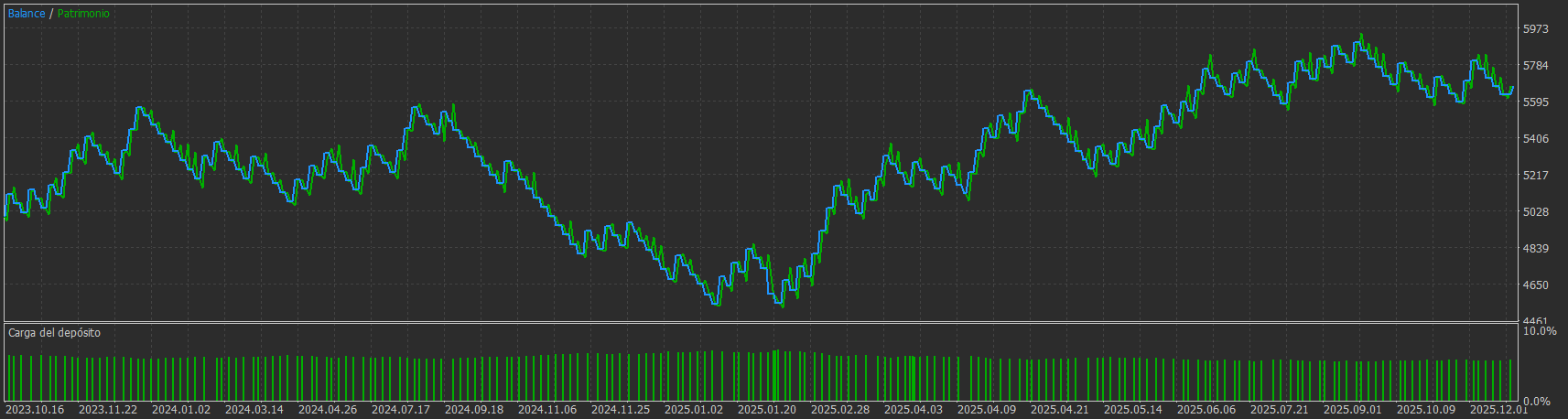Image resolution: width=1568 pixels, height=419 pixels.
Task: Click the 4650 axis value
Action: [1536, 285]
